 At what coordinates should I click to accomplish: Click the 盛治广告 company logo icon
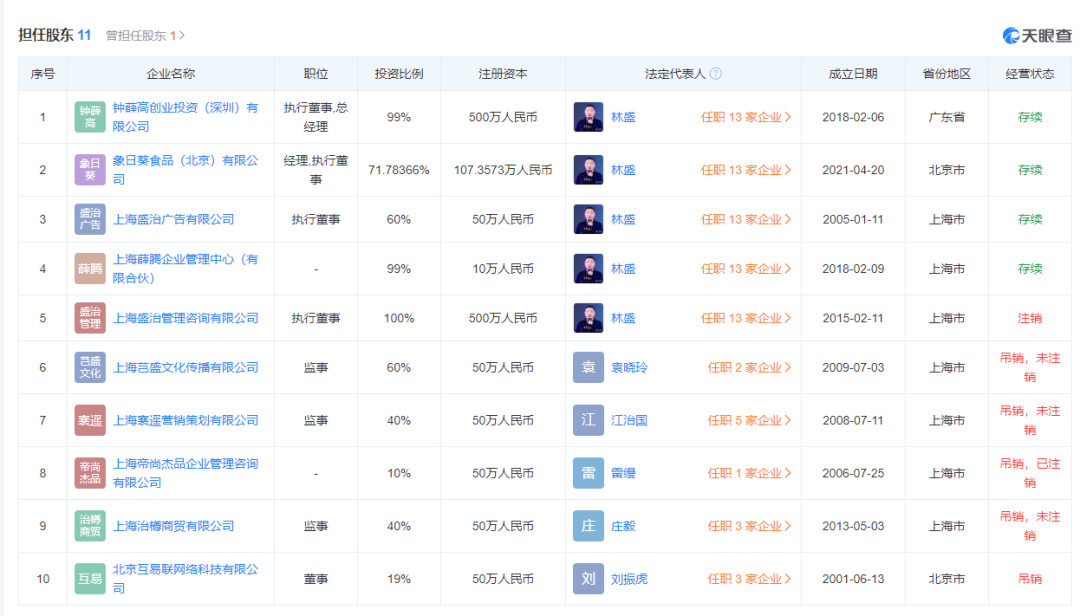tap(90, 219)
